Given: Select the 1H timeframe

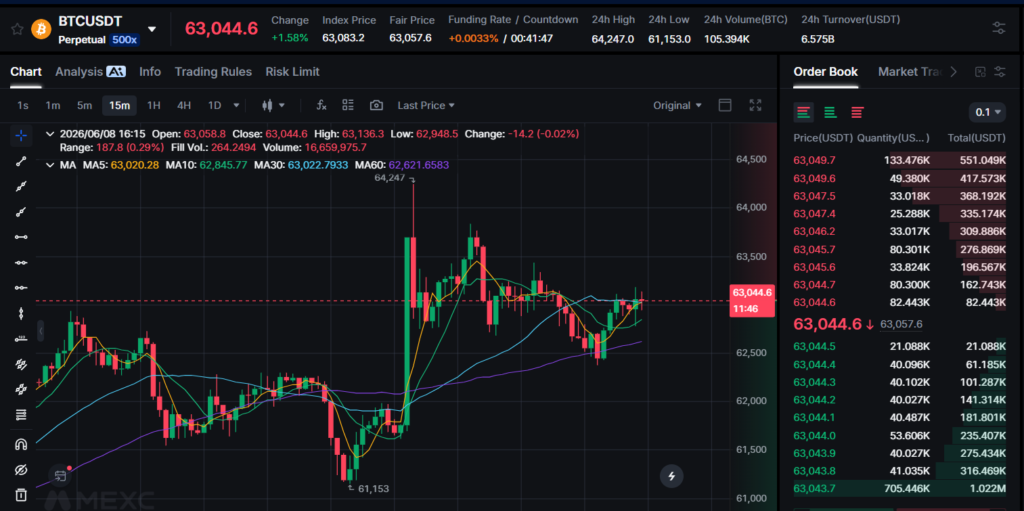Looking at the screenshot, I should 153,105.
